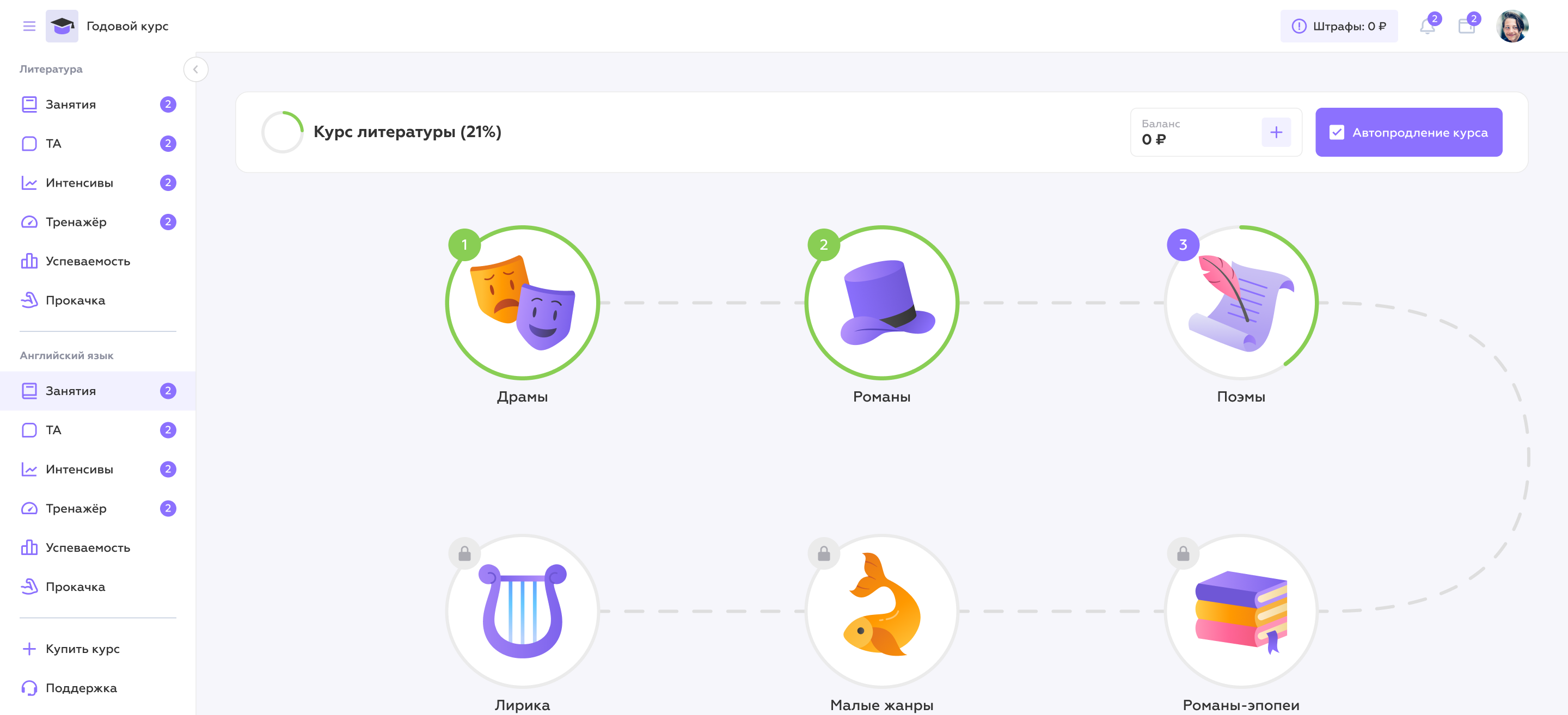Click the course progress ring indicator
The height and width of the screenshot is (715, 1568).
click(x=283, y=132)
